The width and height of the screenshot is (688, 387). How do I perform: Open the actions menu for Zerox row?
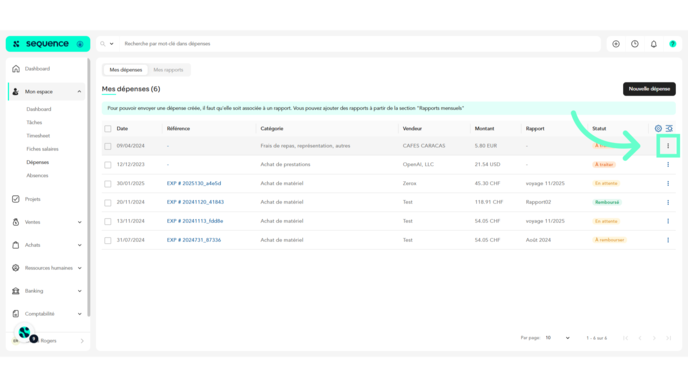pos(668,183)
